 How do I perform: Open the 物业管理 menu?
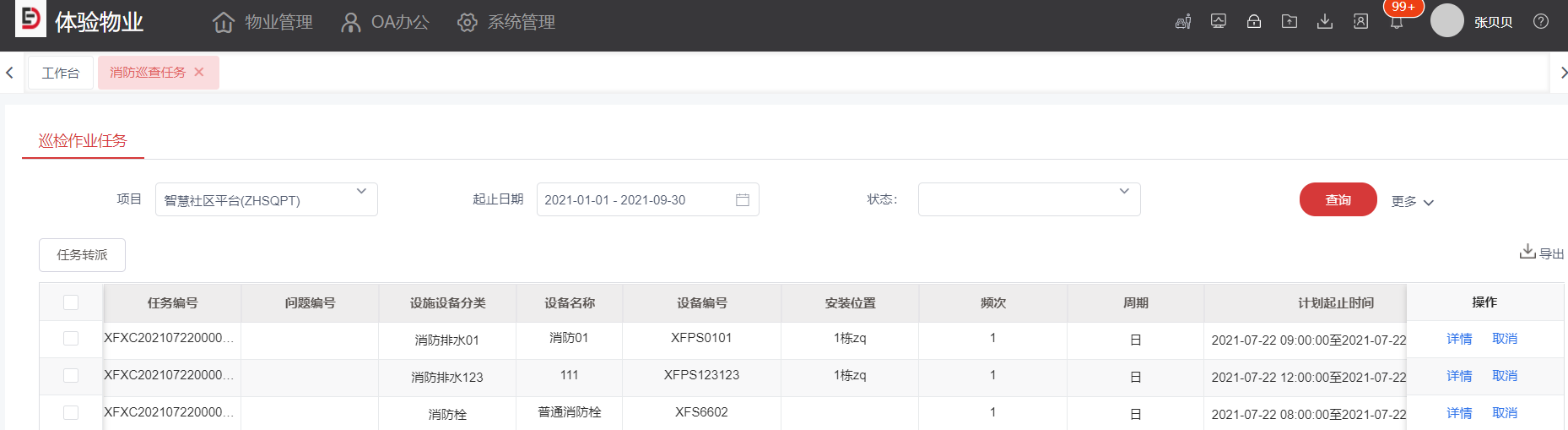pos(262,23)
